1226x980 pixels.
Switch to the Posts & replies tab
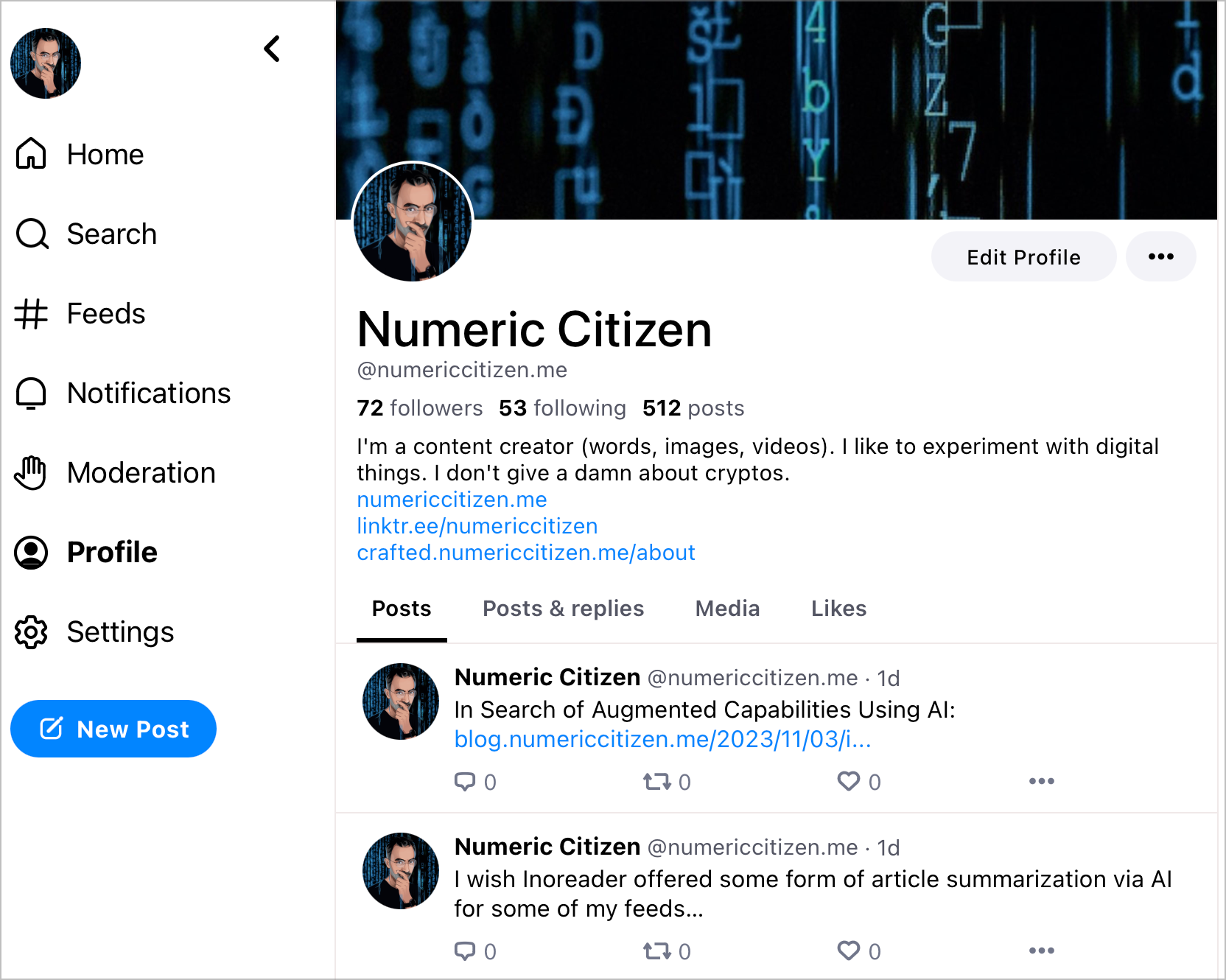point(563,609)
